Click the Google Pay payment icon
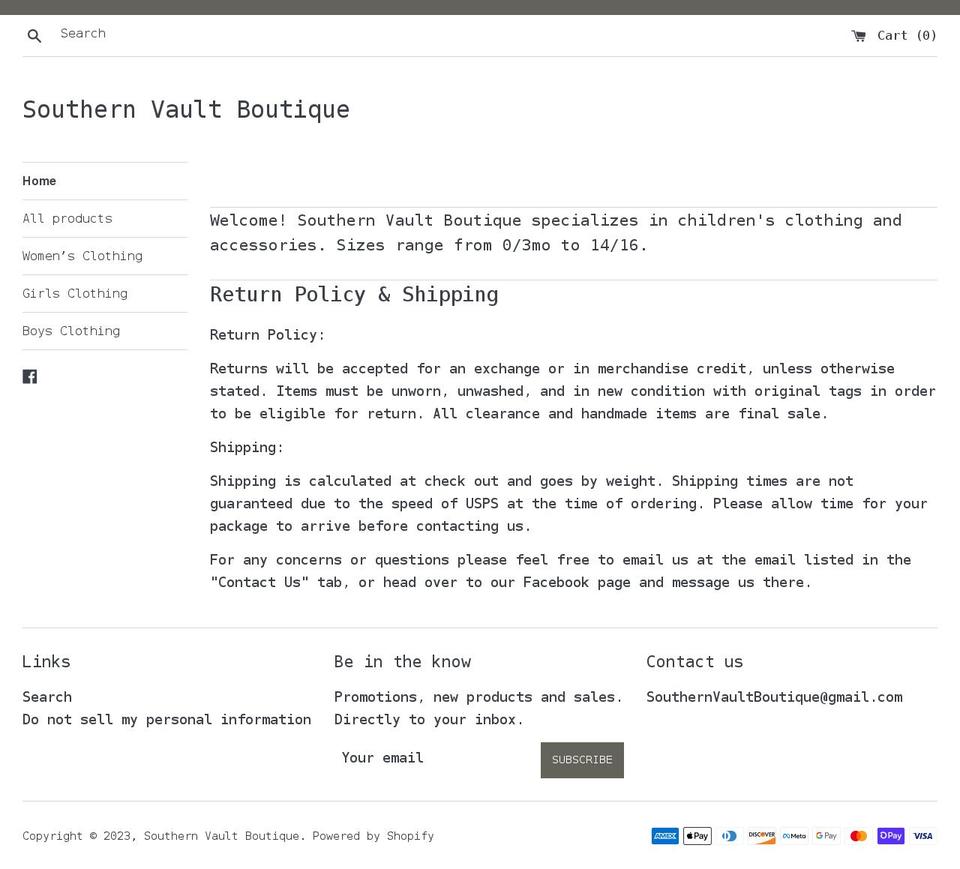The width and height of the screenshot is (960, 869). [826, 836]
